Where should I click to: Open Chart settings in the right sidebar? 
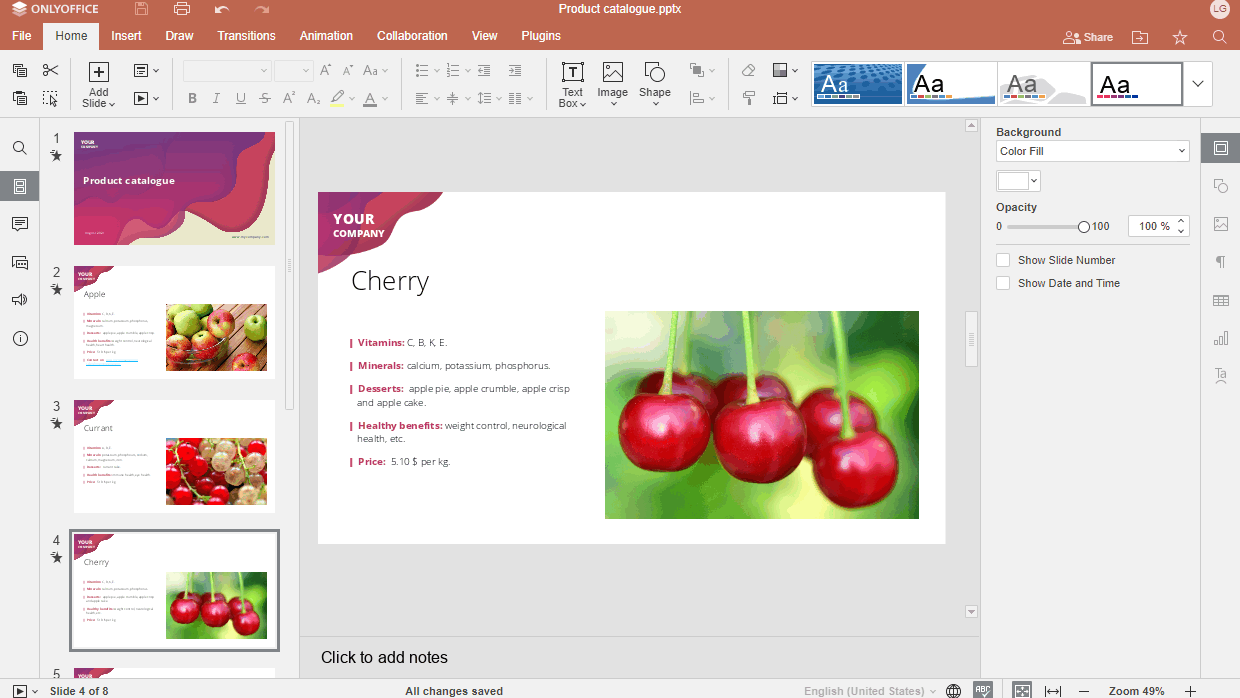(1221, 338)
